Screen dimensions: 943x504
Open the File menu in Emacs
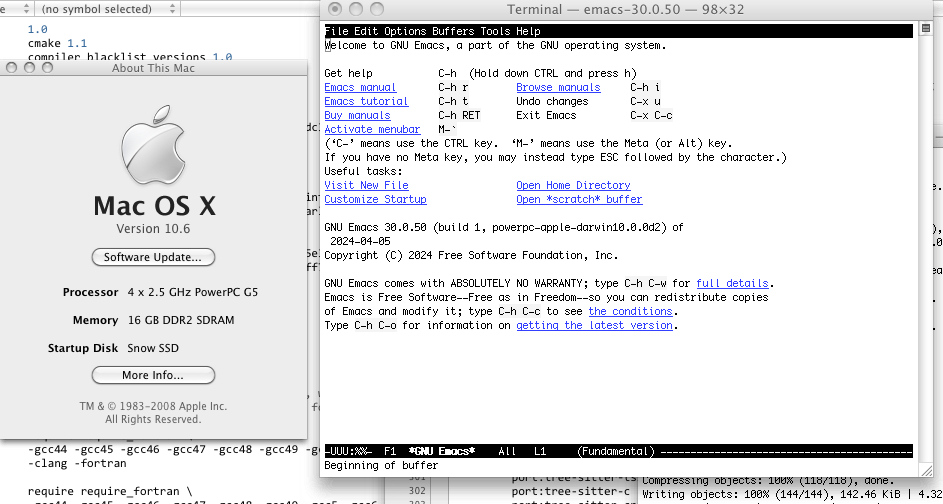click(336, 31)
